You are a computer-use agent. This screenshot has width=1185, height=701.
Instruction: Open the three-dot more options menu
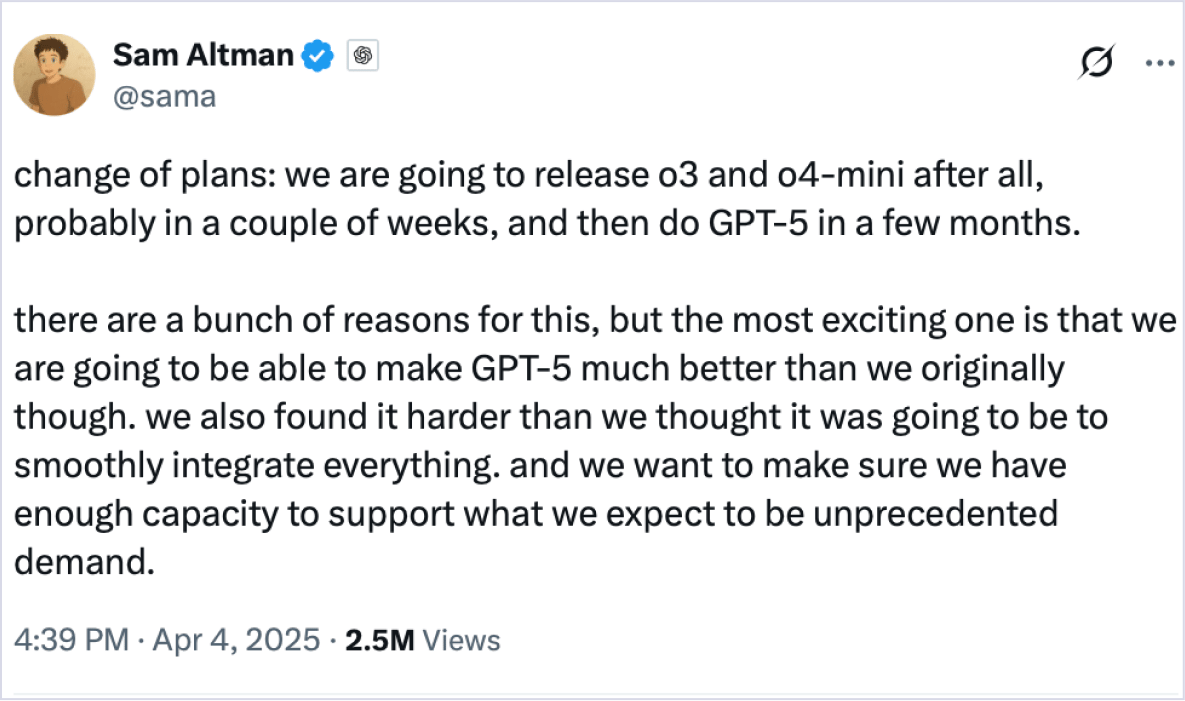tap(1159, 63)
